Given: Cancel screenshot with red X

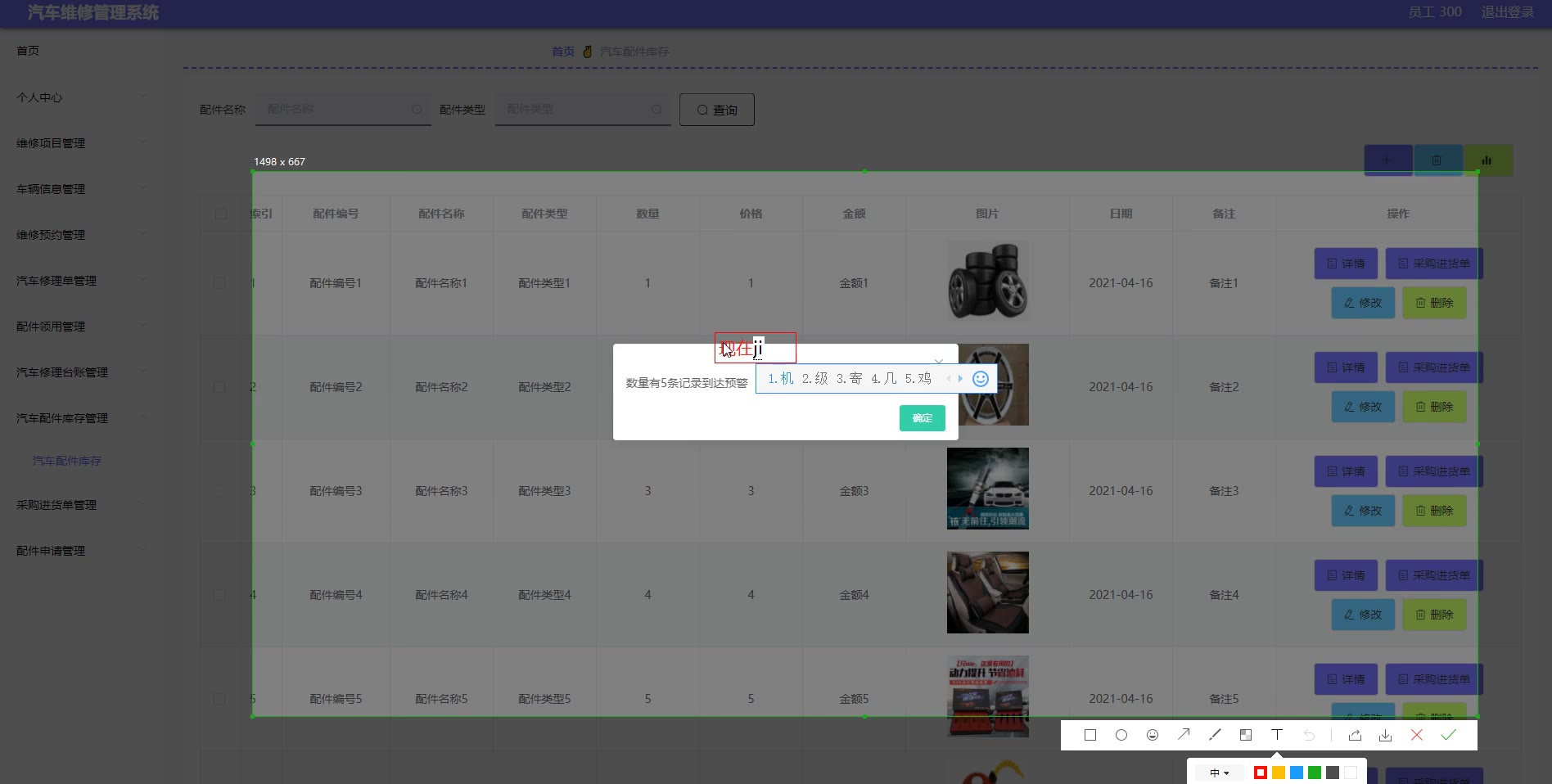Looking at the screenshot, I should tap(1417, 735).
